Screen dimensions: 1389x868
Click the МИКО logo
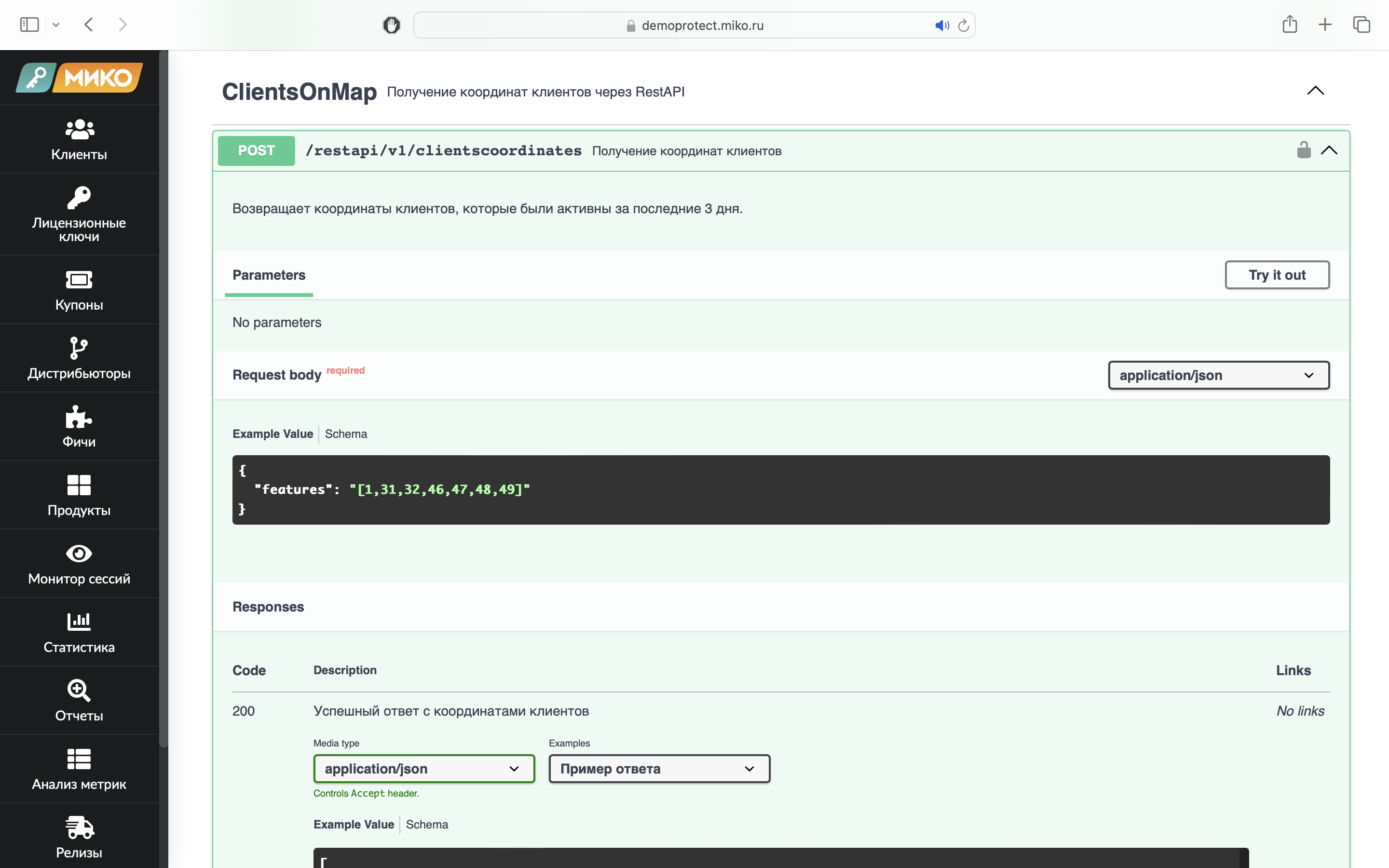tap(79, 78)
